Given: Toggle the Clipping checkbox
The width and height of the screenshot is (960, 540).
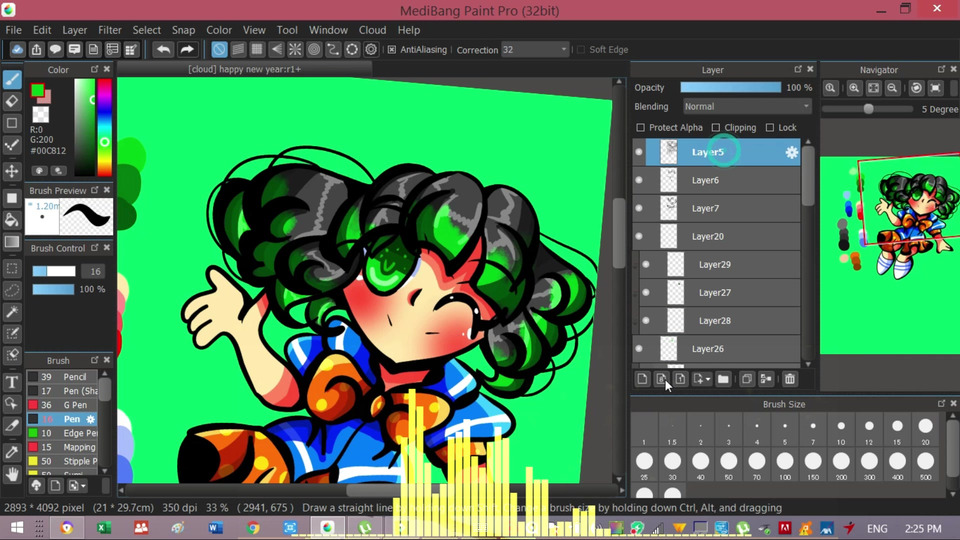Looking at the screenshot, I should [x=716, y=128].
